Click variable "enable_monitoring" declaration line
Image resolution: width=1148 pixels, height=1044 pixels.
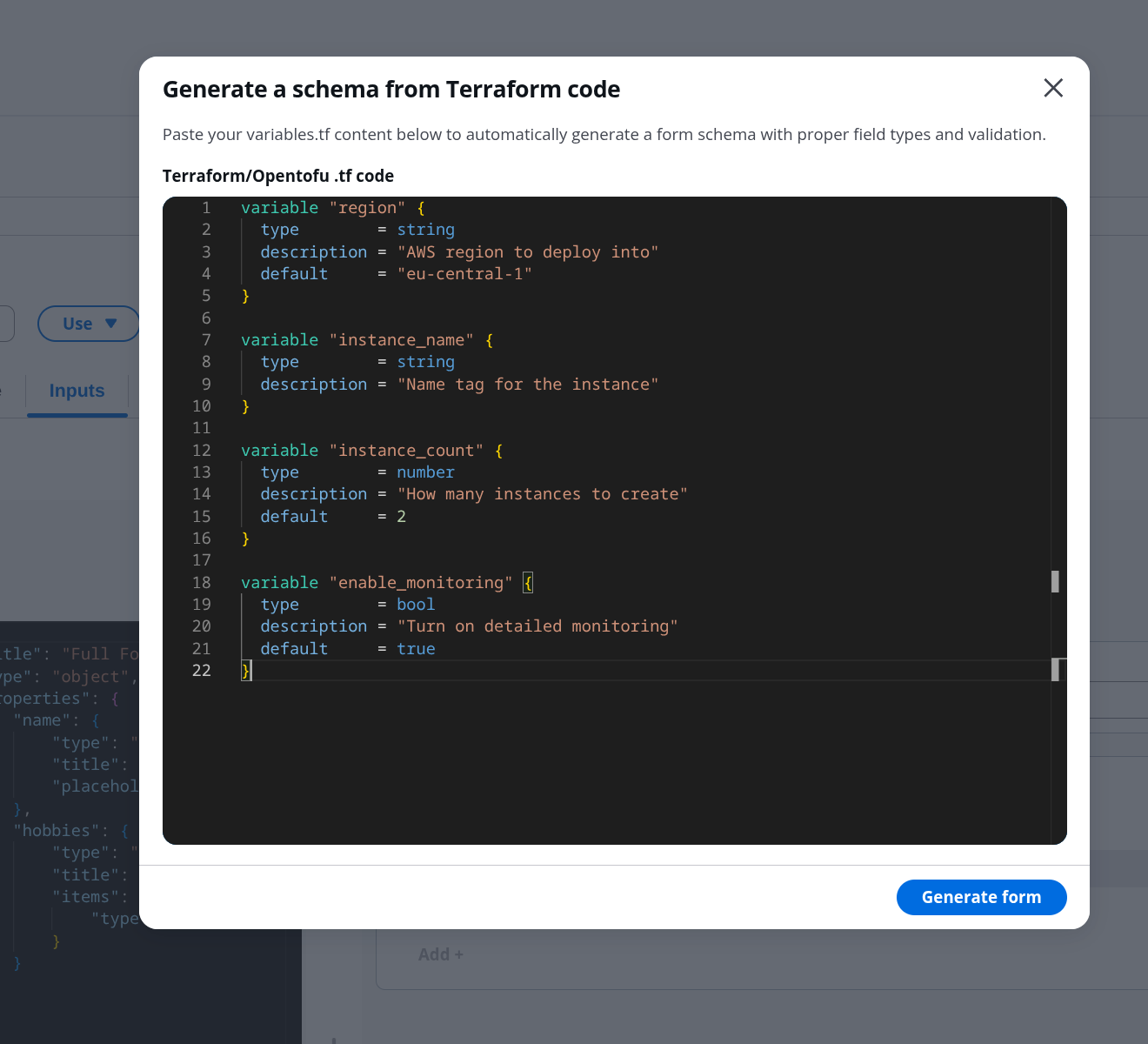point(387,583)
